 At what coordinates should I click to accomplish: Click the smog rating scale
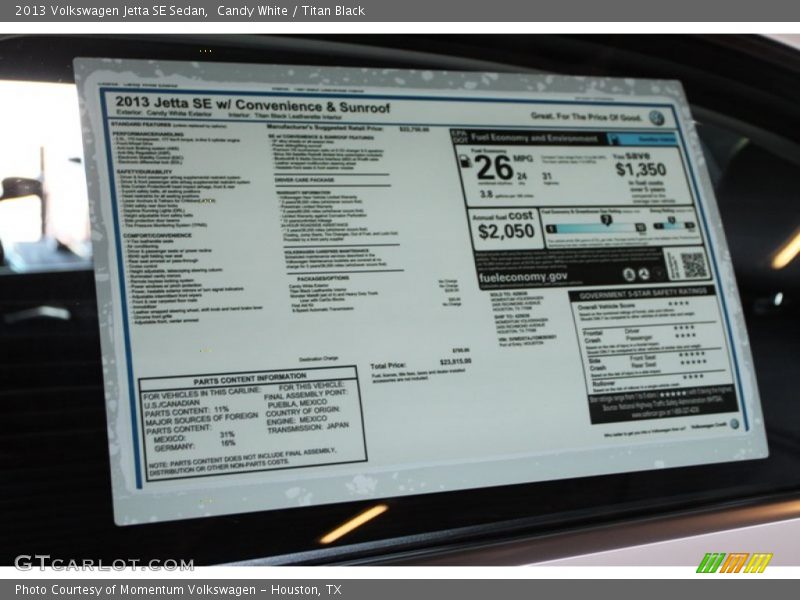point(674,224)
